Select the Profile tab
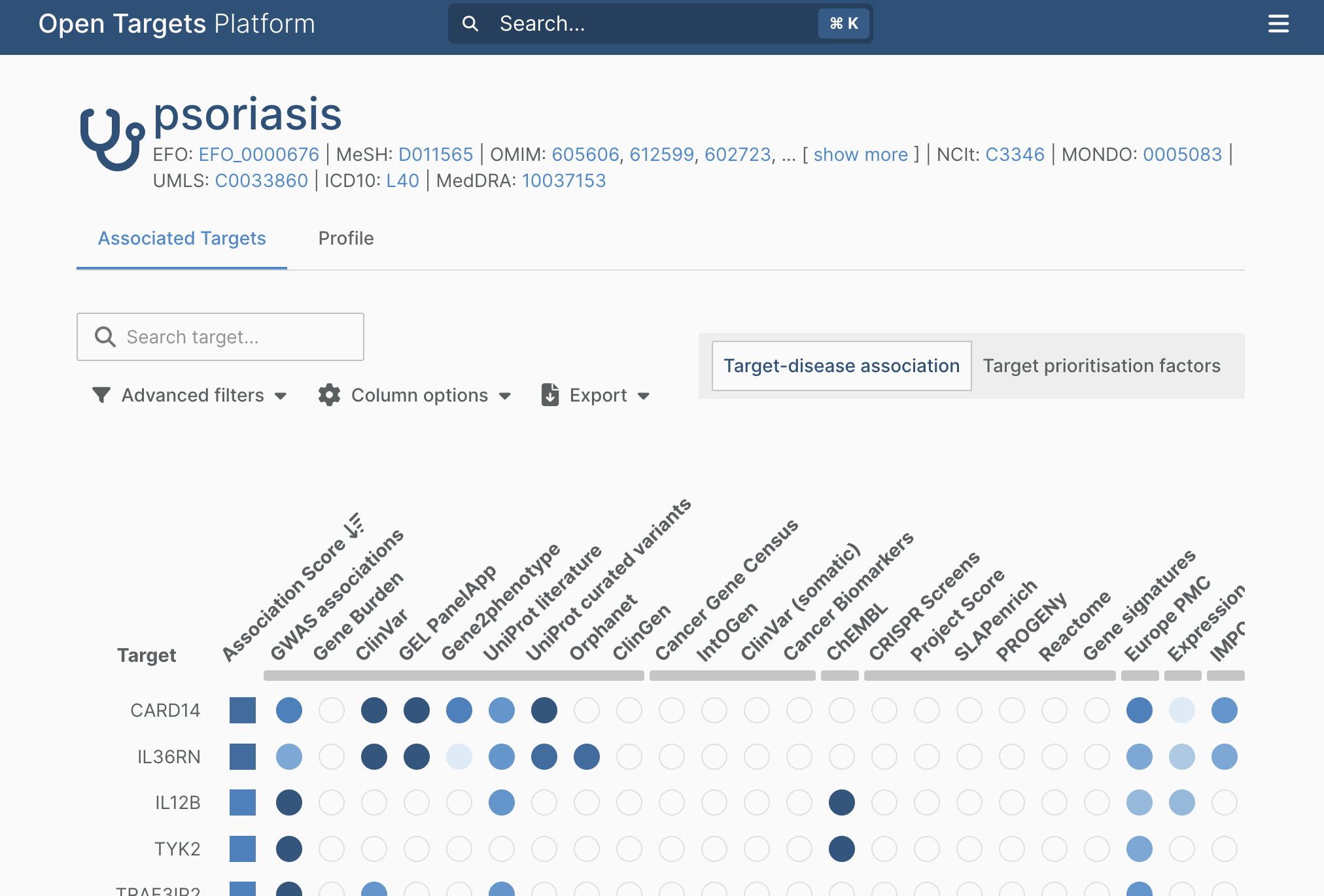The height and width of the screenshot is (896, 1324). [345, 238]
